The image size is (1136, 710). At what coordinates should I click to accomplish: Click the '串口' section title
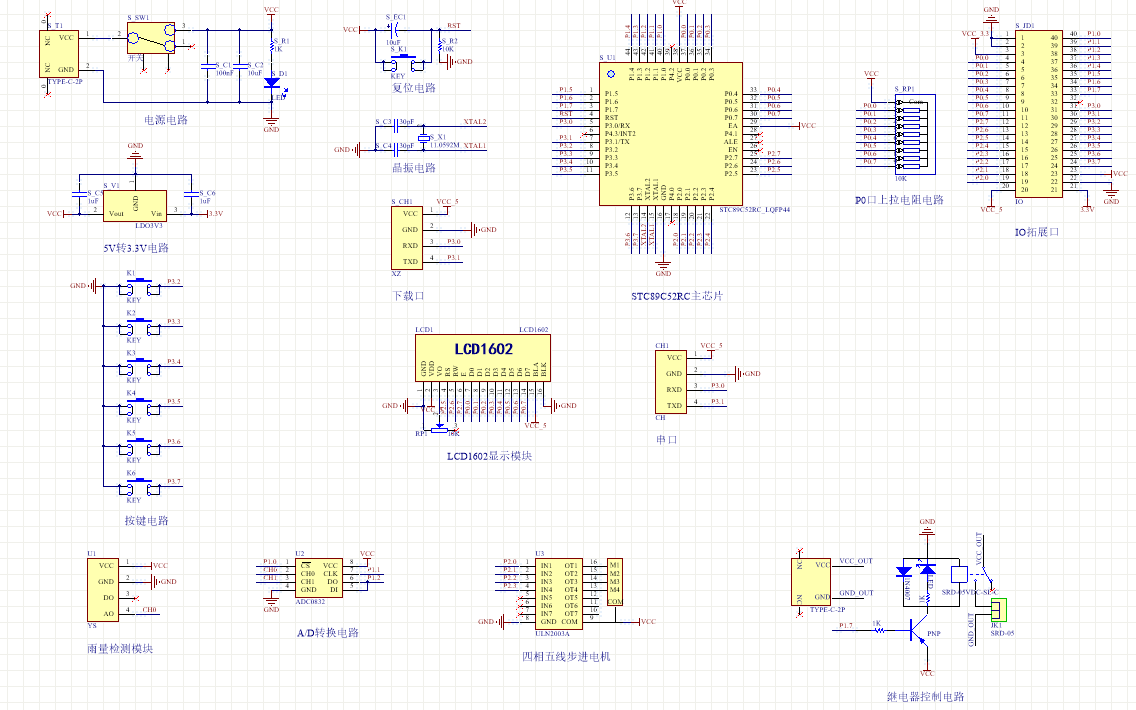pyautogui.click(x=666, y=440)
